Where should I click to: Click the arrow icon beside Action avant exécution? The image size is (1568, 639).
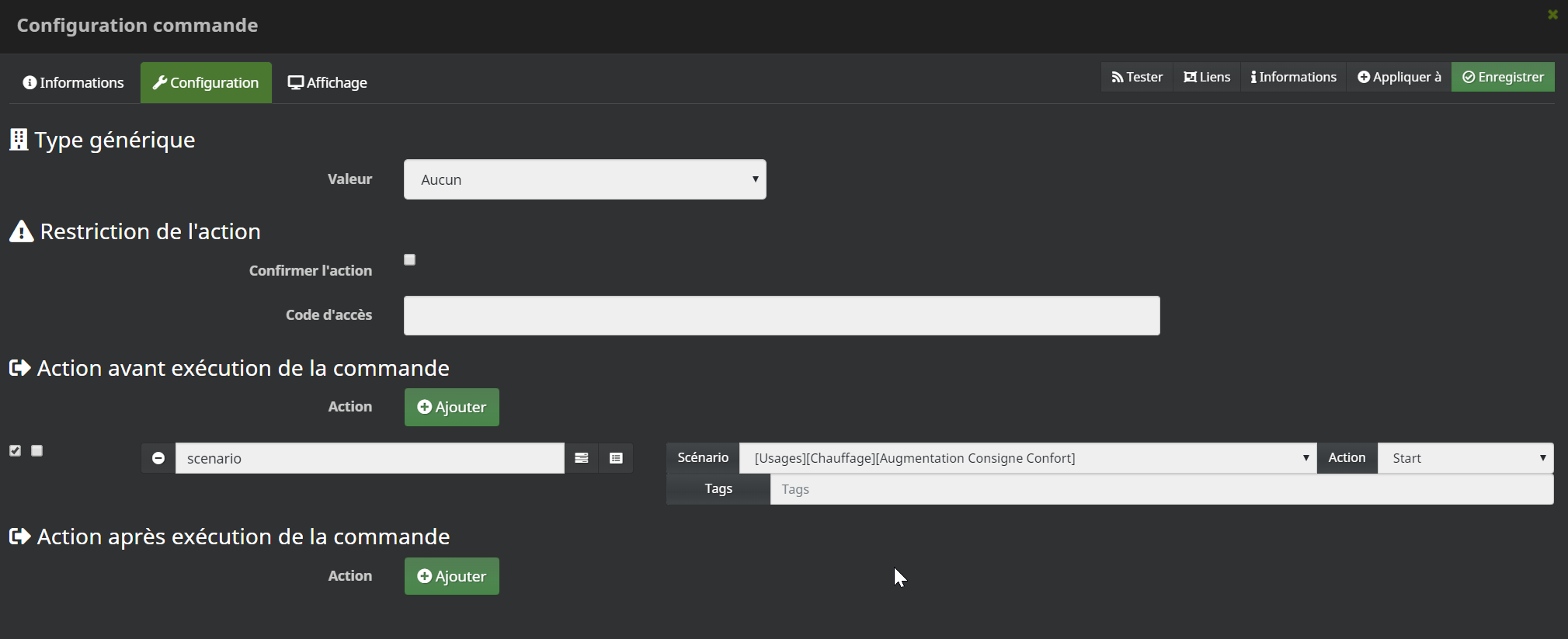click(x=20, y=368)
